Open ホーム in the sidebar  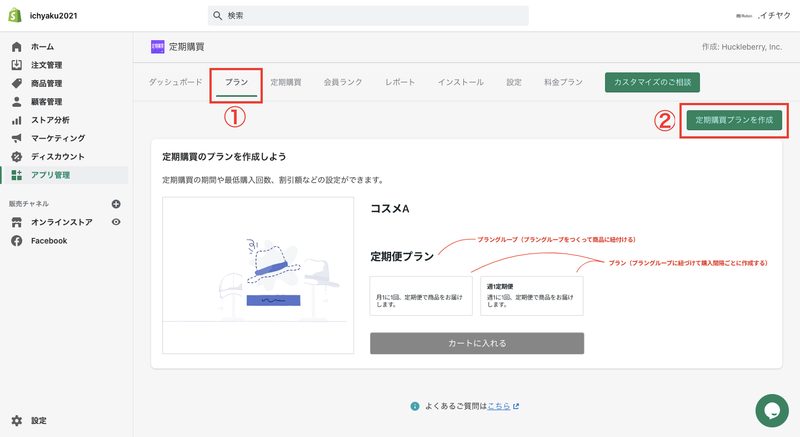pos(42,47)
